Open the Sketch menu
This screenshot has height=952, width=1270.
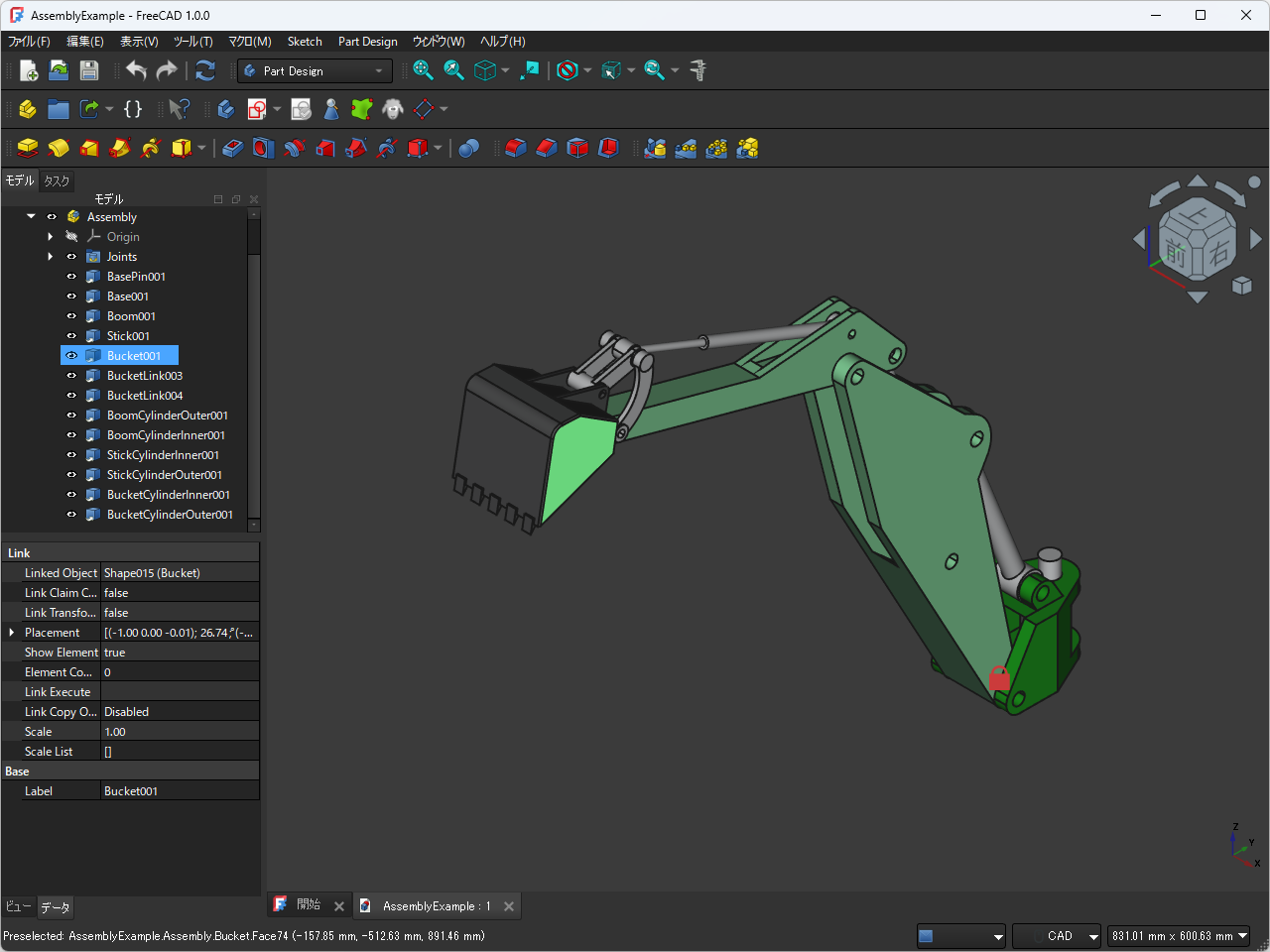pos(305,42)
